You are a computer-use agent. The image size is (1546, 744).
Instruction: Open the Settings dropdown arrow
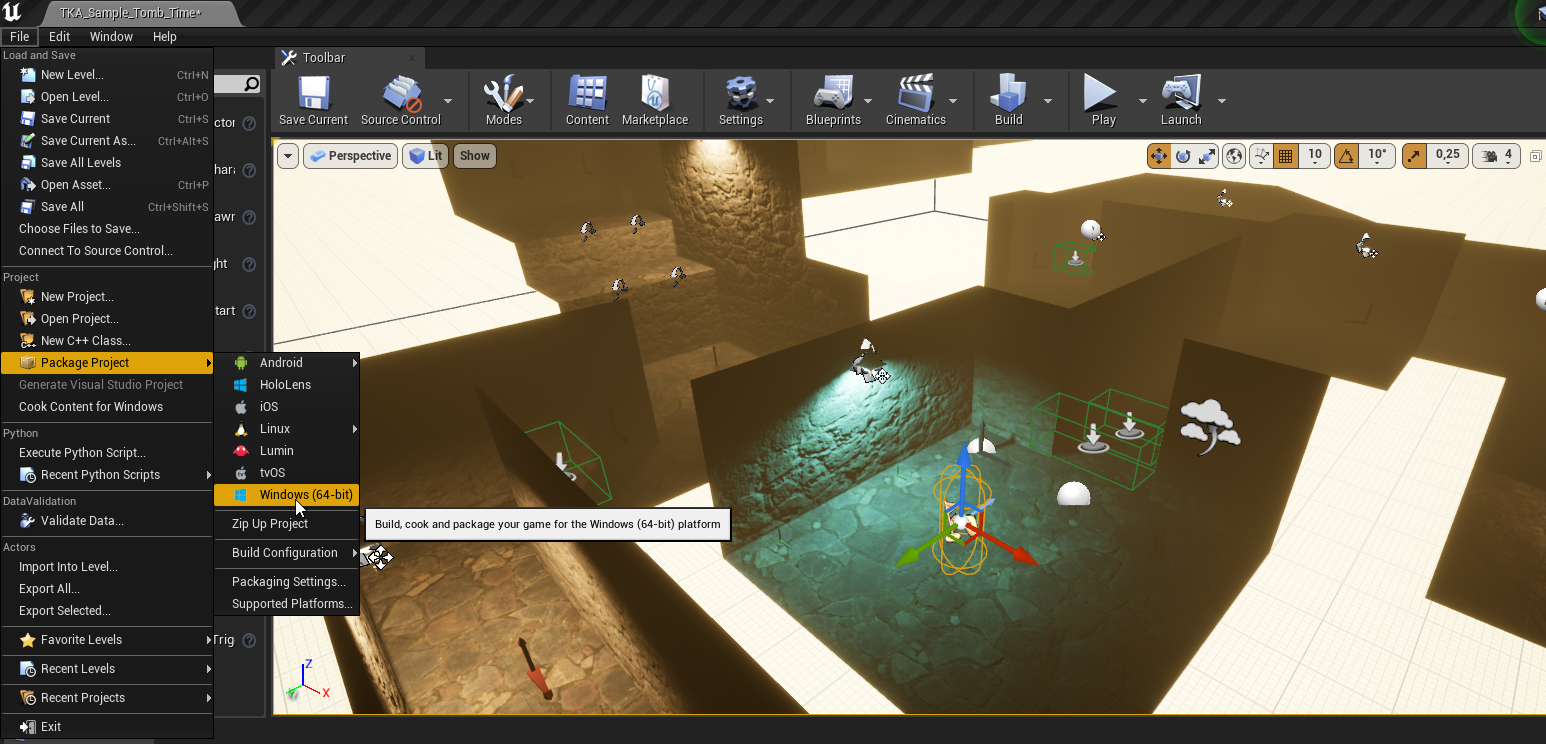pyautogui.click(x=770, y=101)
